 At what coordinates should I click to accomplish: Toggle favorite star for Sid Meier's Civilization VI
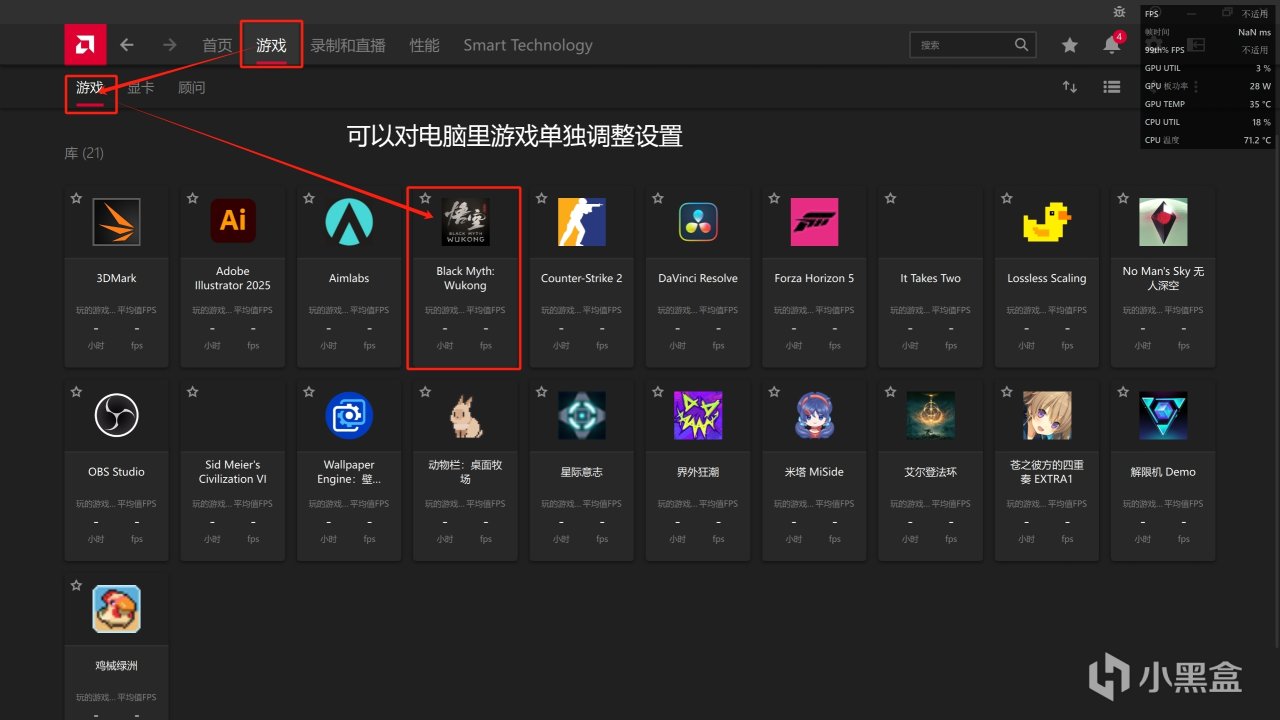tap(192, 392)
